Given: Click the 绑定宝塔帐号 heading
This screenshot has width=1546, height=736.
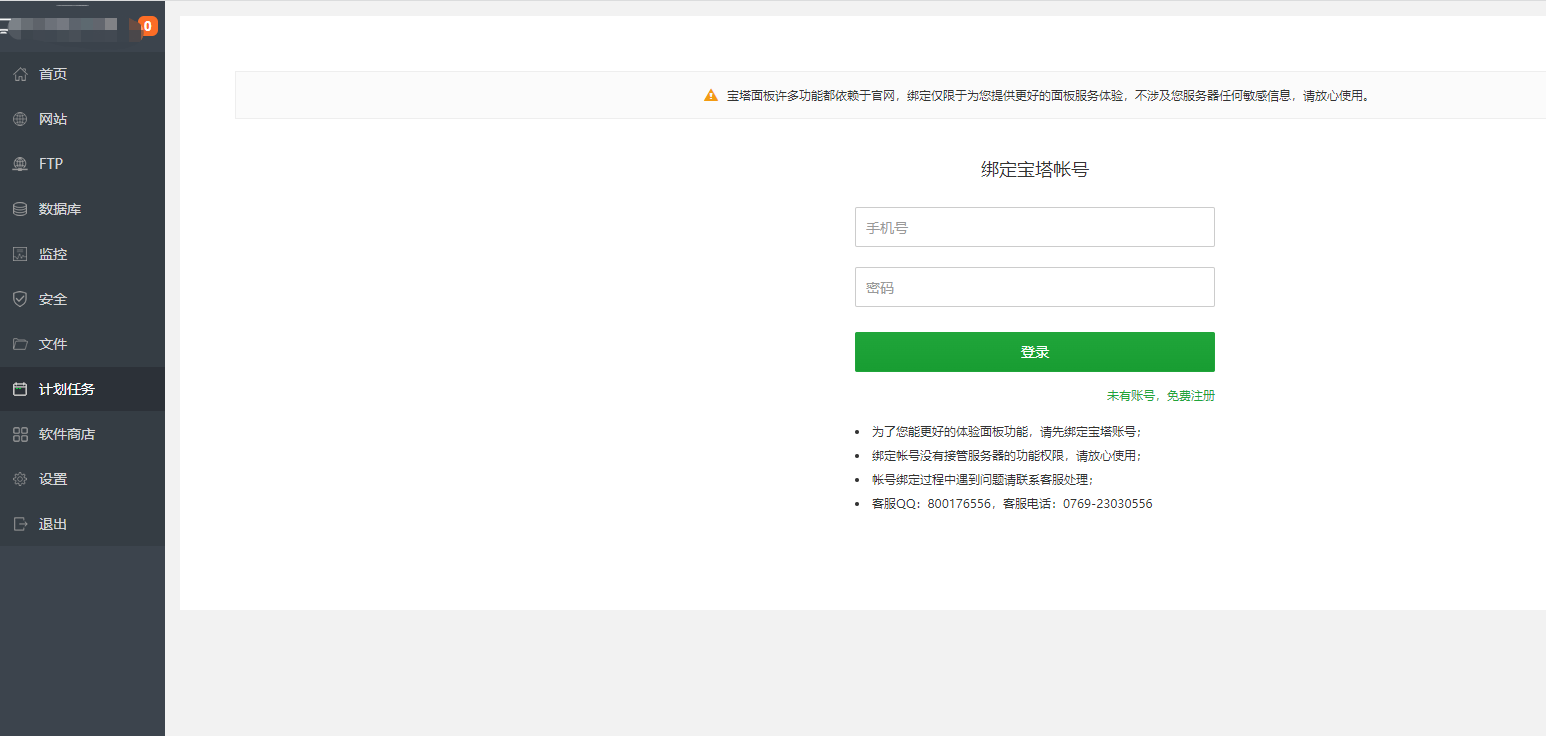Looking at the screenshot, I should tap(1035, 170).
